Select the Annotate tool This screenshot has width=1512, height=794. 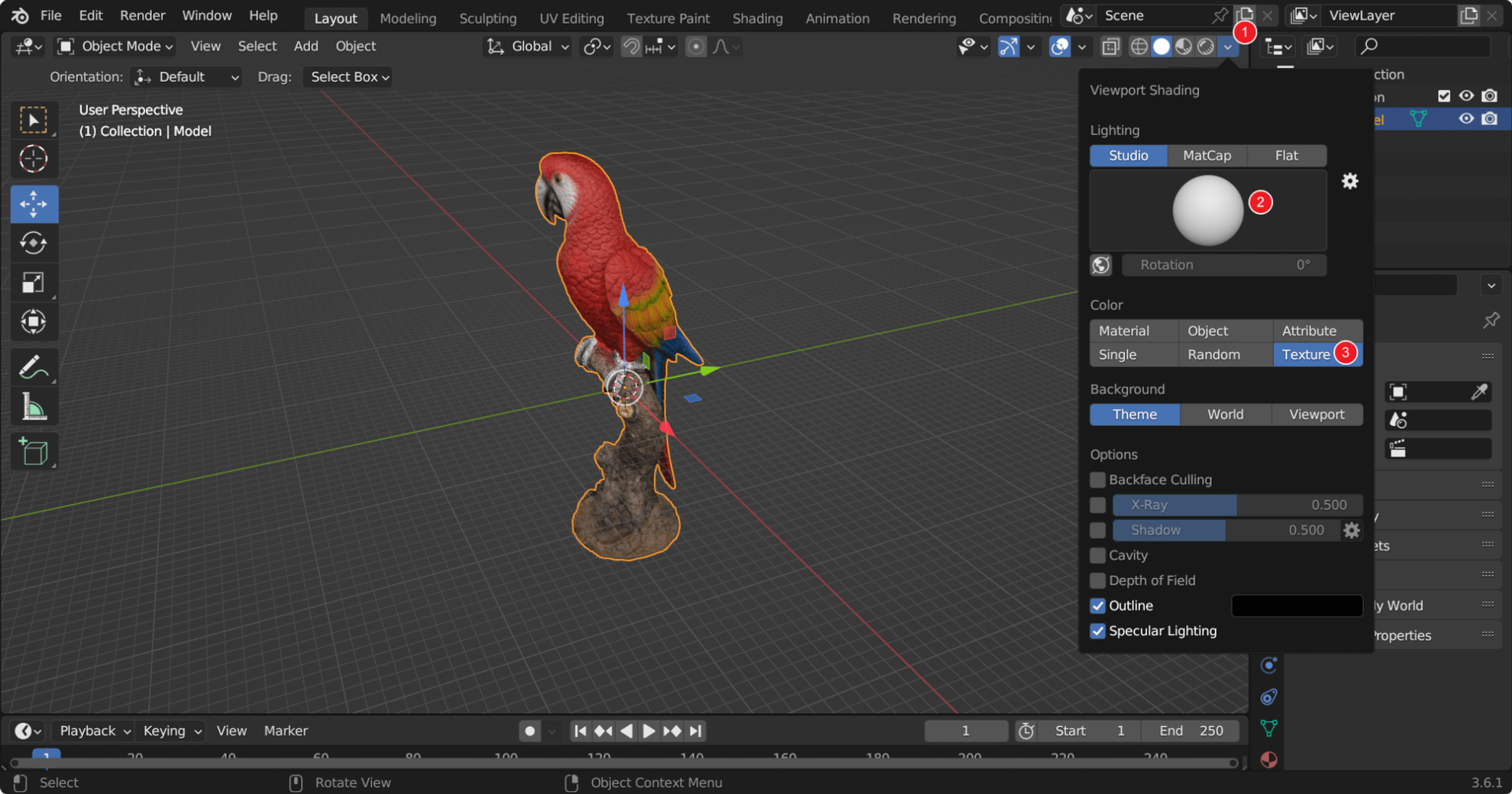[x=34, y=367]
